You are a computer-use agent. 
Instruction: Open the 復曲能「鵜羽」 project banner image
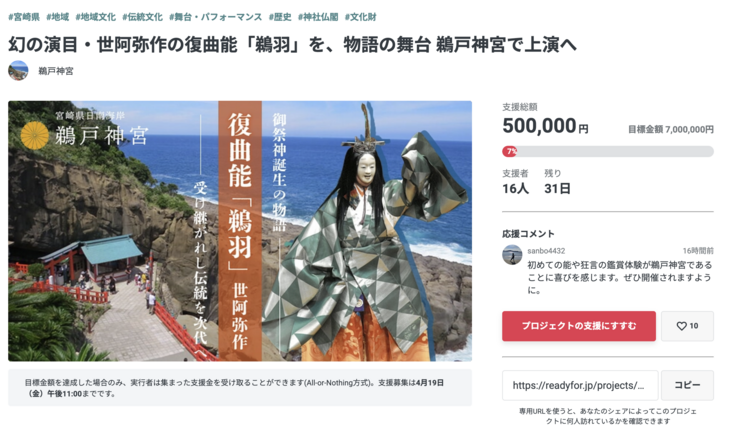click(x=240, y=231)
